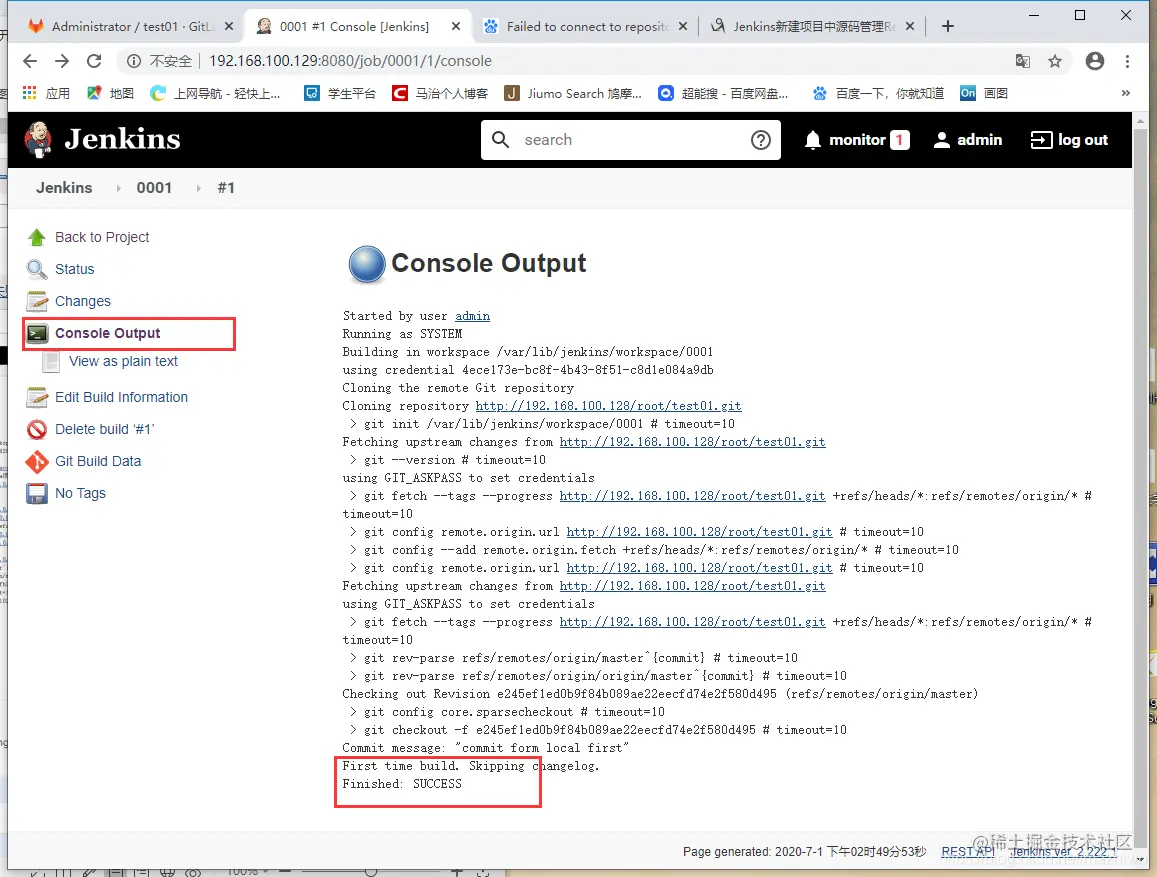1157x877 pixels.
Task: Show more bookmarks with overflow chevron
Action: pos(1125,93)
